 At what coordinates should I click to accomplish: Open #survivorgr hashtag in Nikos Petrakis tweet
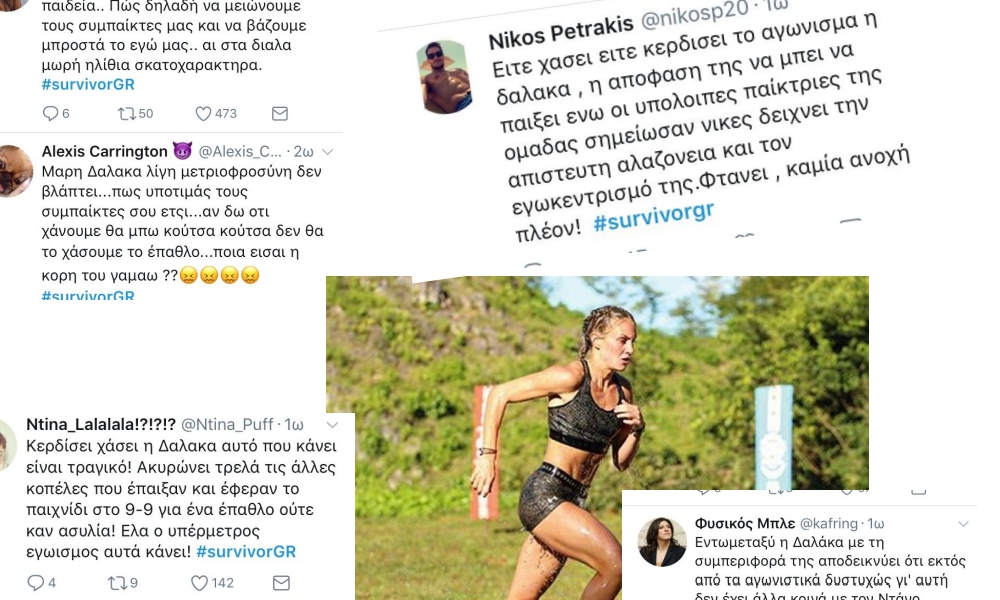coord(653,217)
